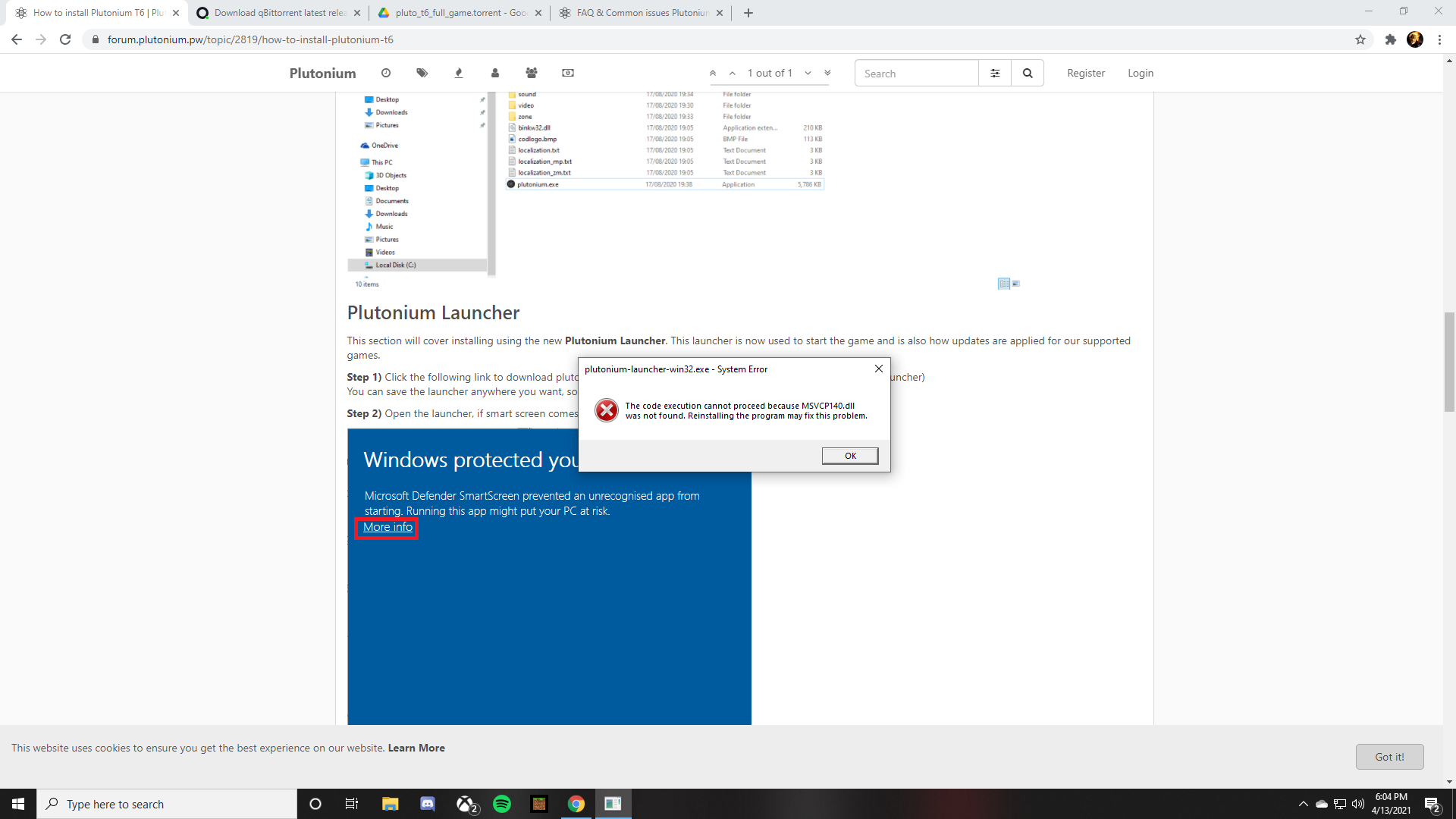The height and width of the screenshot is (819, 1456).
Task: Switch to Chrome taskbar icon
Action: pos(576,804)
